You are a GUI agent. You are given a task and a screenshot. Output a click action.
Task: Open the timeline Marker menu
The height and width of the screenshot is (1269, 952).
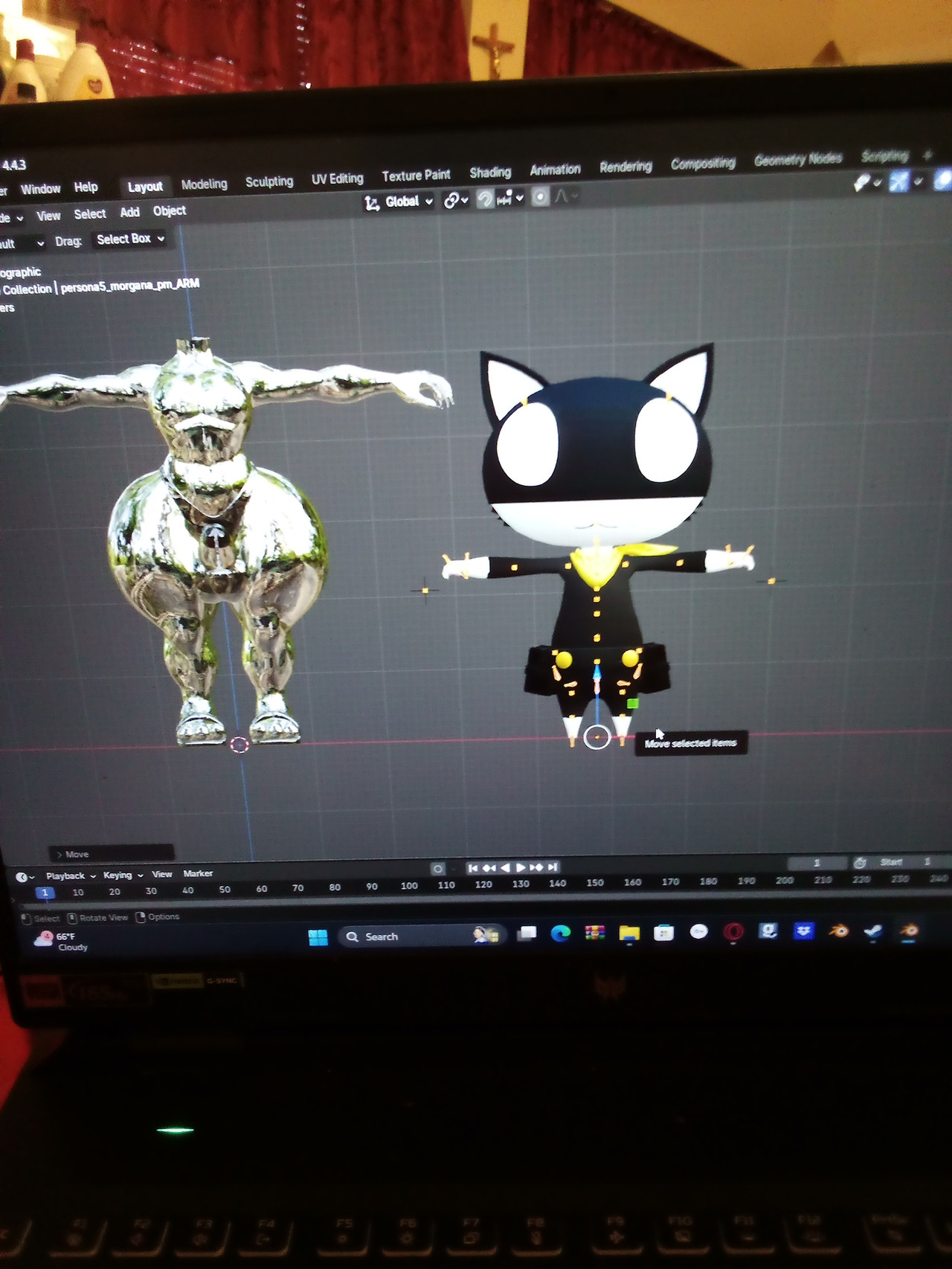click(198, 874)
